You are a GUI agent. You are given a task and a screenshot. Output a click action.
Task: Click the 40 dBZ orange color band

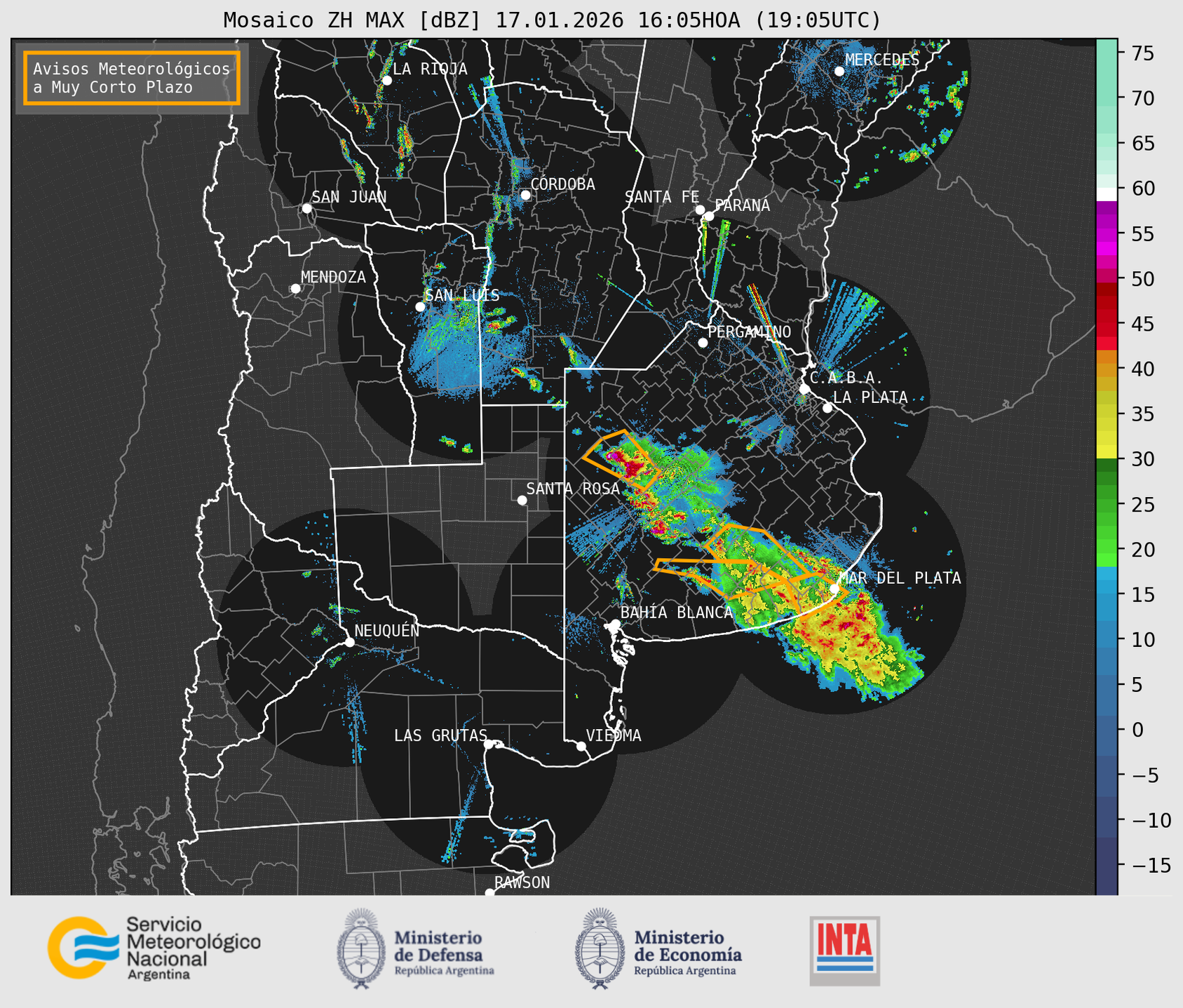click(x=1107, y=369)
